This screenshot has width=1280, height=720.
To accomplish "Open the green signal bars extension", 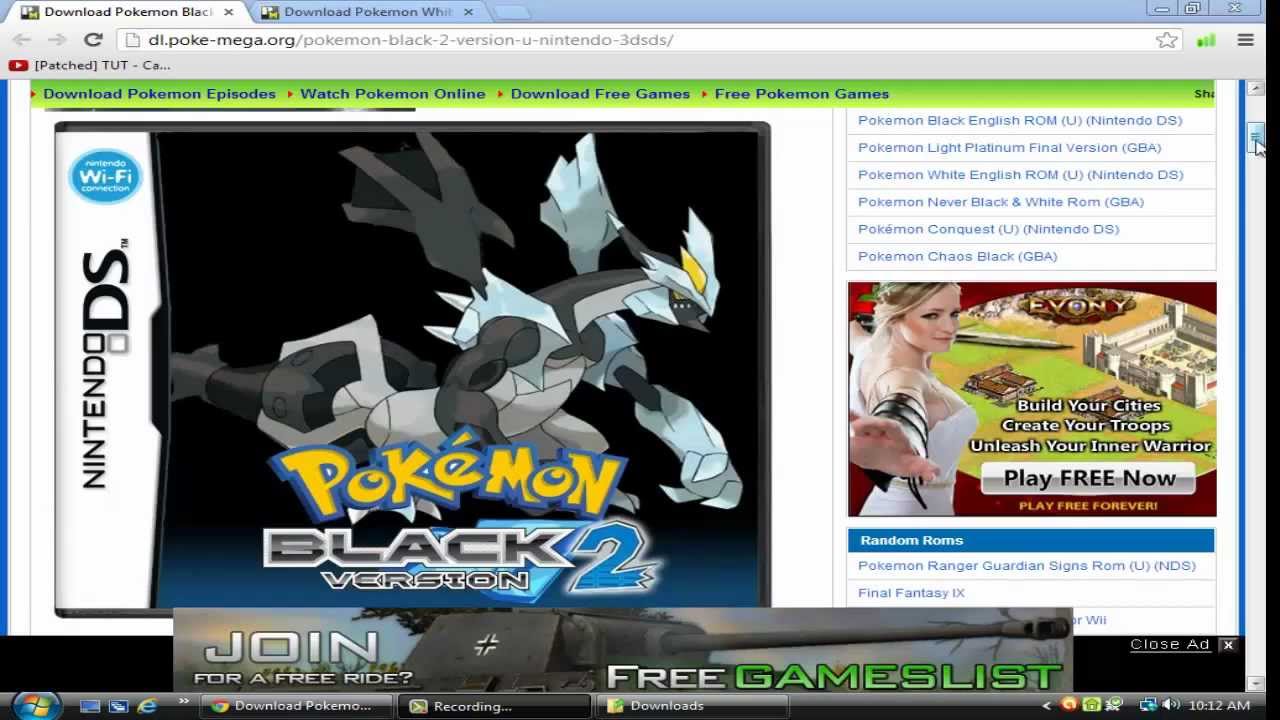I will (x=1206, y=40).
